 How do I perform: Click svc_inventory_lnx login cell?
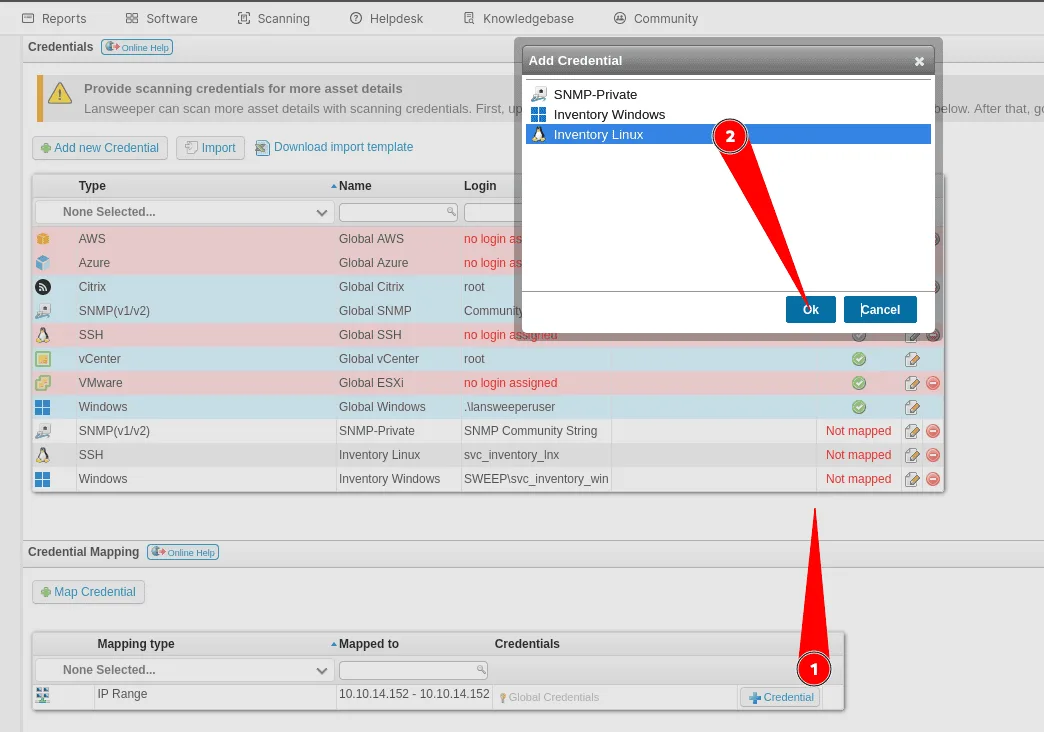point(511,455)
